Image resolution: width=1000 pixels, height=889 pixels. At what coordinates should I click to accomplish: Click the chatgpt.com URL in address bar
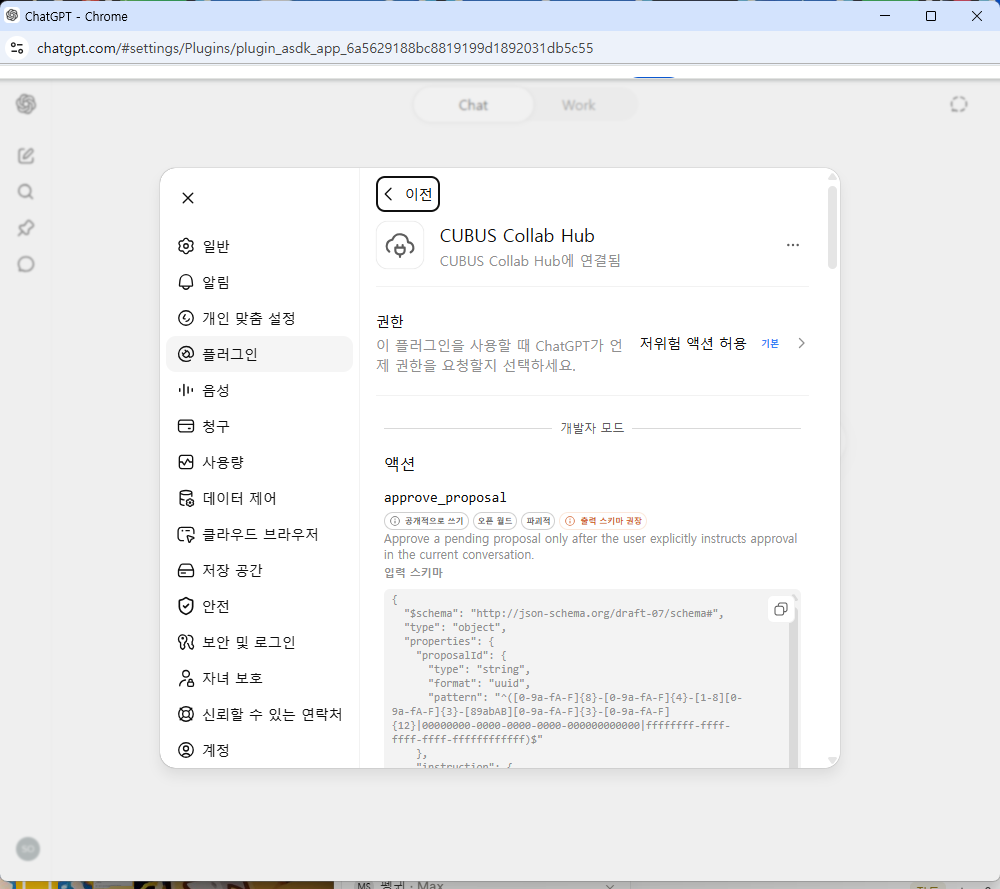pos(315,48)
